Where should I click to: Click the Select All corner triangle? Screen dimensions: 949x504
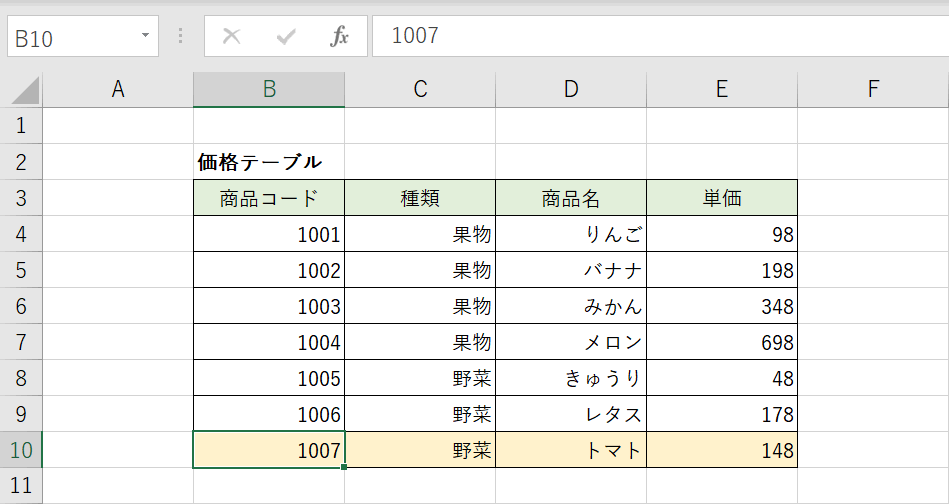[x=25, y=90]
